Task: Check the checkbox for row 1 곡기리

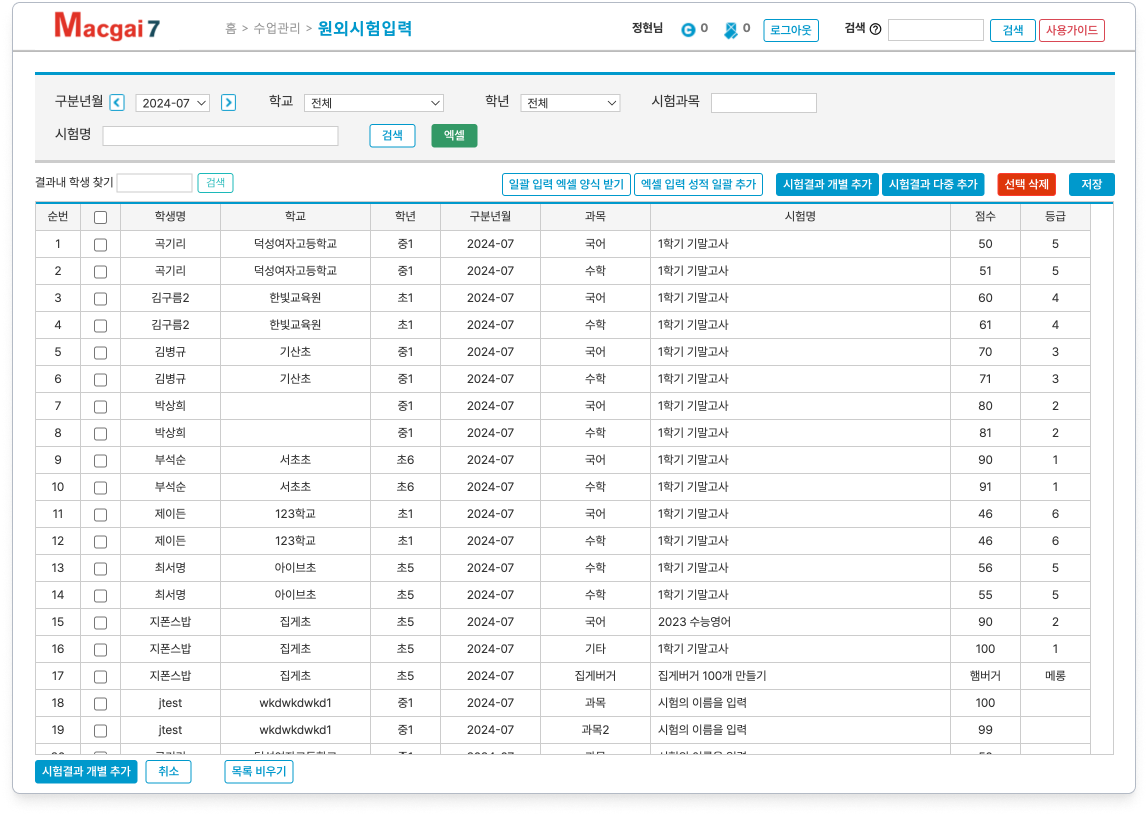Action: [x=100, y=244]
